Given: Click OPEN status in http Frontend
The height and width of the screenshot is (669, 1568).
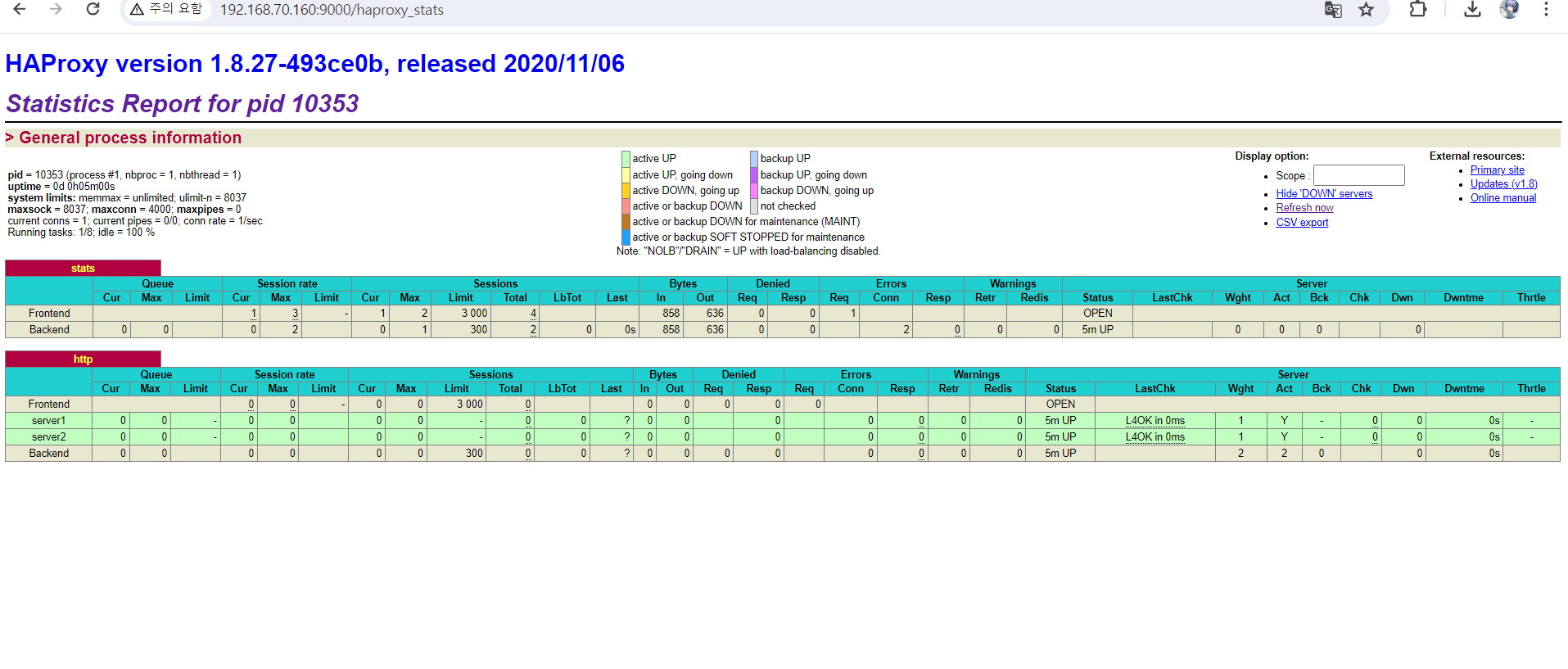Looking at the screenshot, I should tap(1060, 405).
